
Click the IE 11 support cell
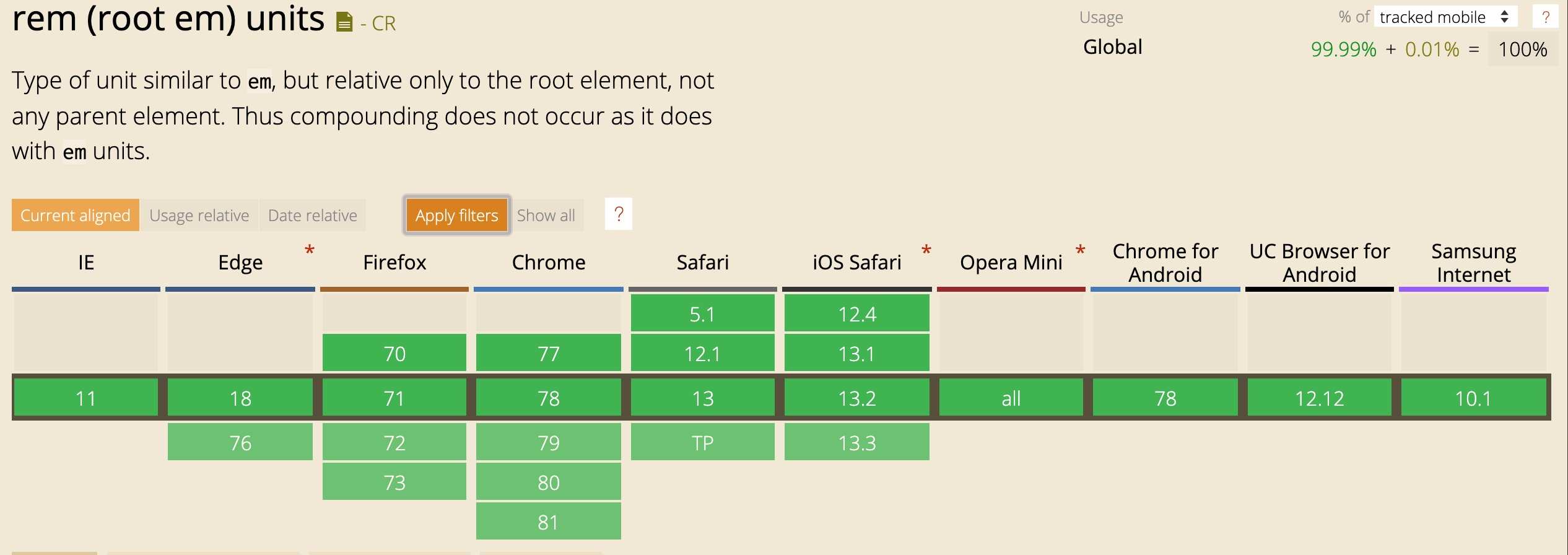tap(86, 398)
